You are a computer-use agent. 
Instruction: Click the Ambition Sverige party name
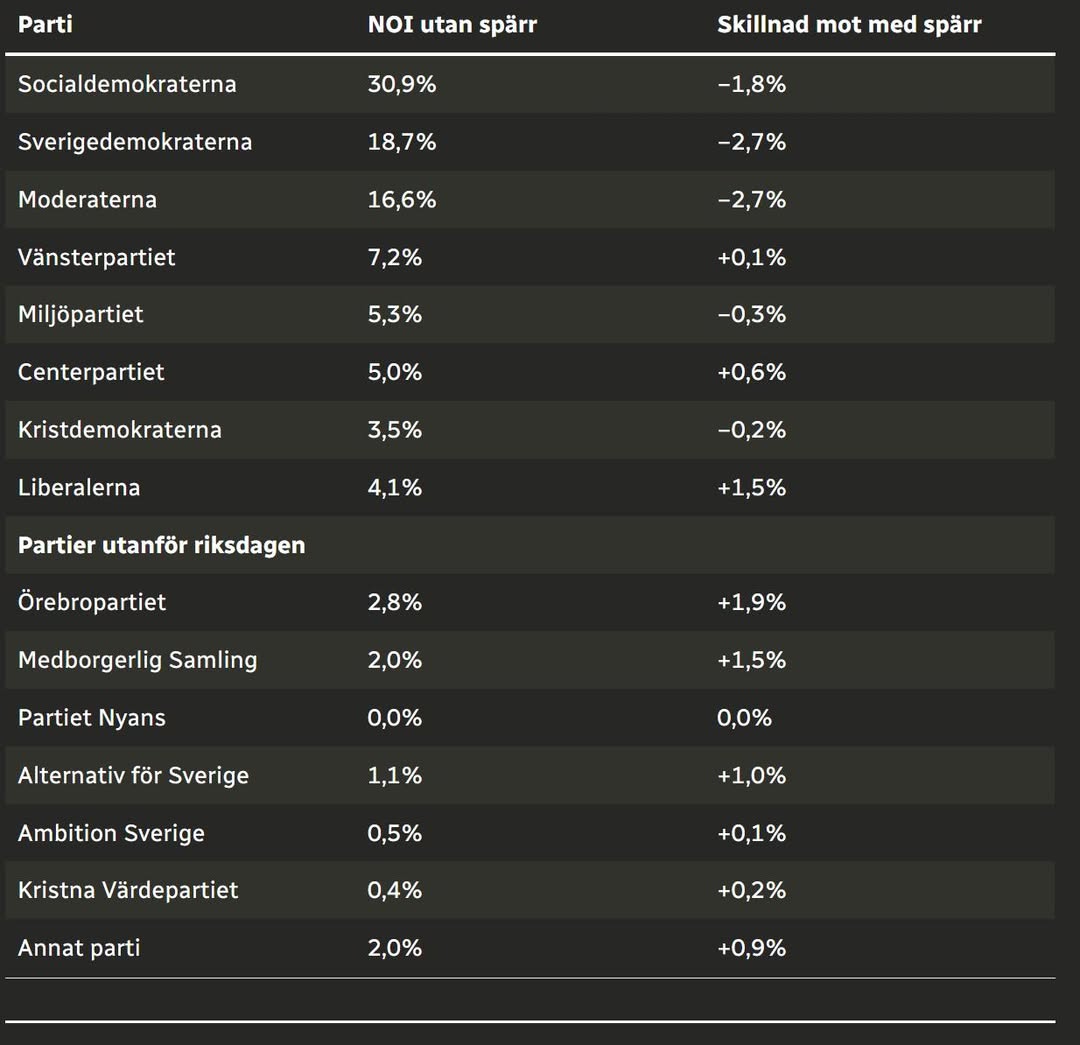coord(111,834)
